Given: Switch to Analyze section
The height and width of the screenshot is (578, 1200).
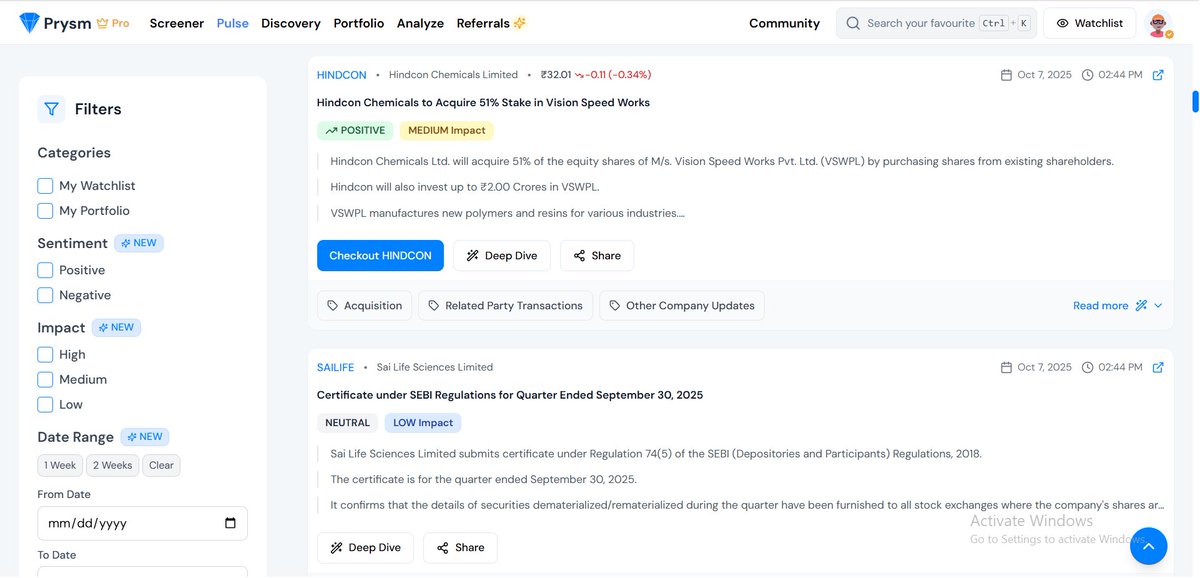Looking at the screenshot, I should 420,23.
